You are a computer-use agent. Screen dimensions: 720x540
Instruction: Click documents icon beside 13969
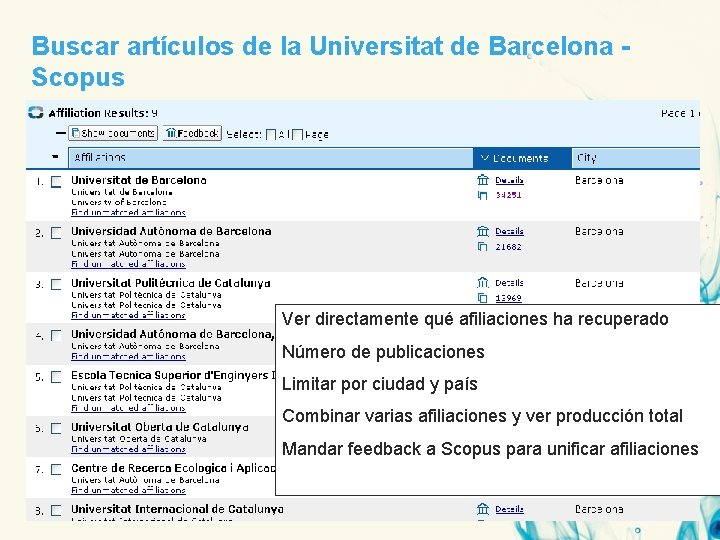click(482, 298)
